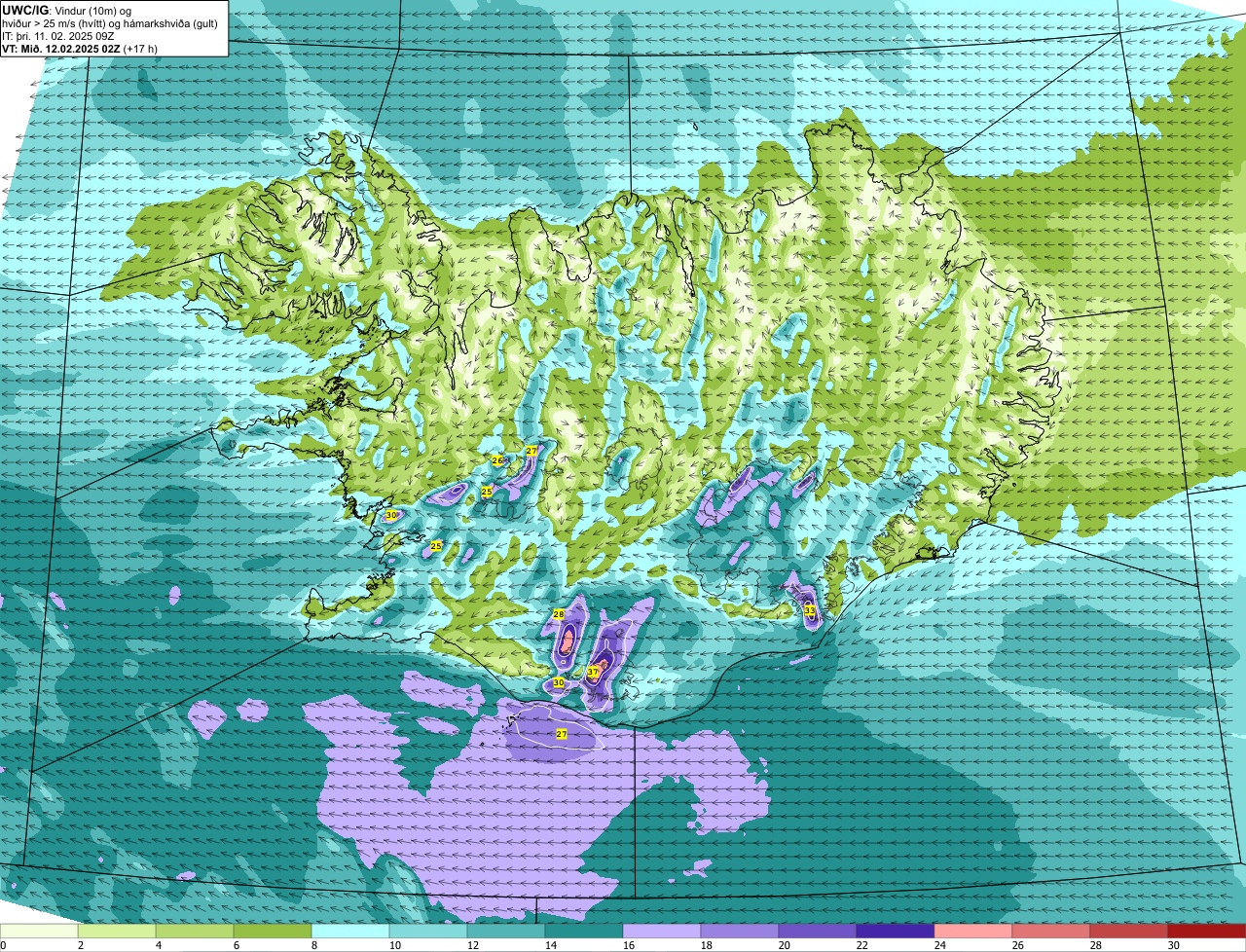This screenshot has height=952, width=1246.
Task: Click the yellow gust label 28
Action: 558,614
